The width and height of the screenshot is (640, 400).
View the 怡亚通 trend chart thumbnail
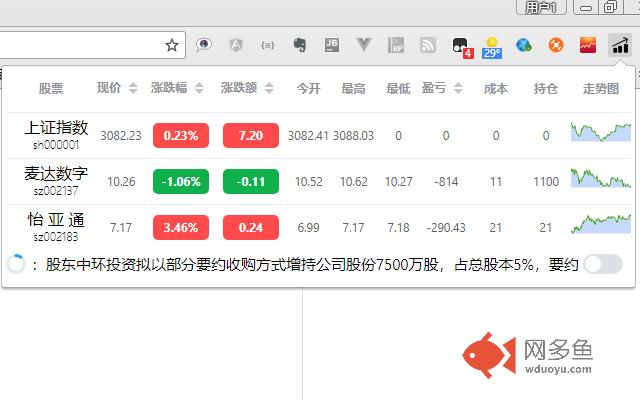click(601, 224)
